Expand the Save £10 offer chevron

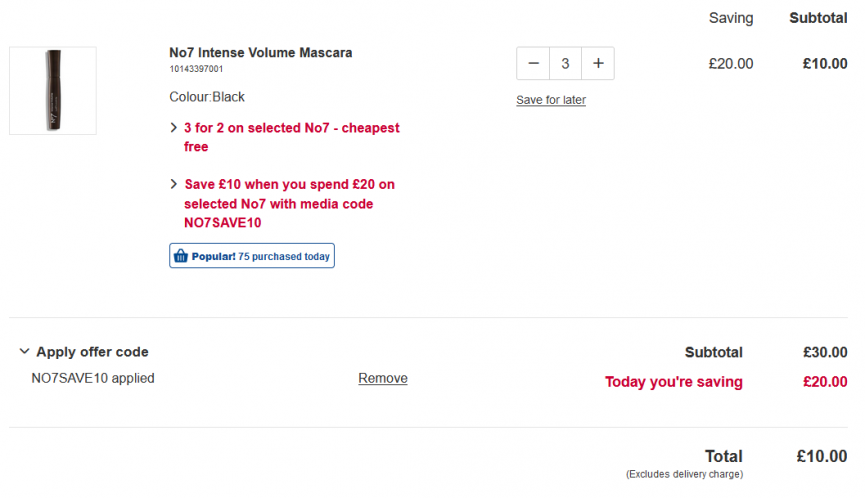coord(174,184)
